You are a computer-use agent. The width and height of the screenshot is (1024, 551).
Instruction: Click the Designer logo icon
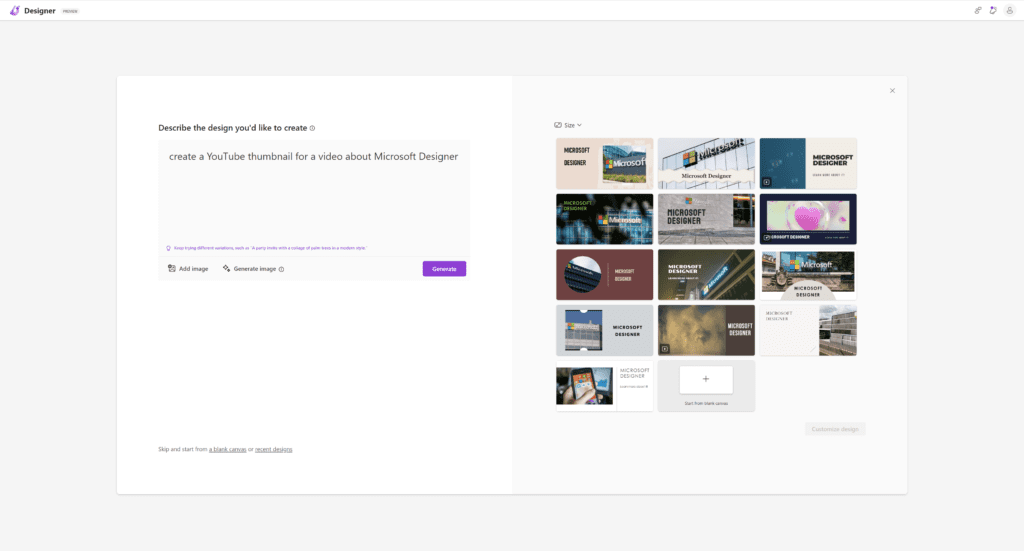tap(14, 10)
